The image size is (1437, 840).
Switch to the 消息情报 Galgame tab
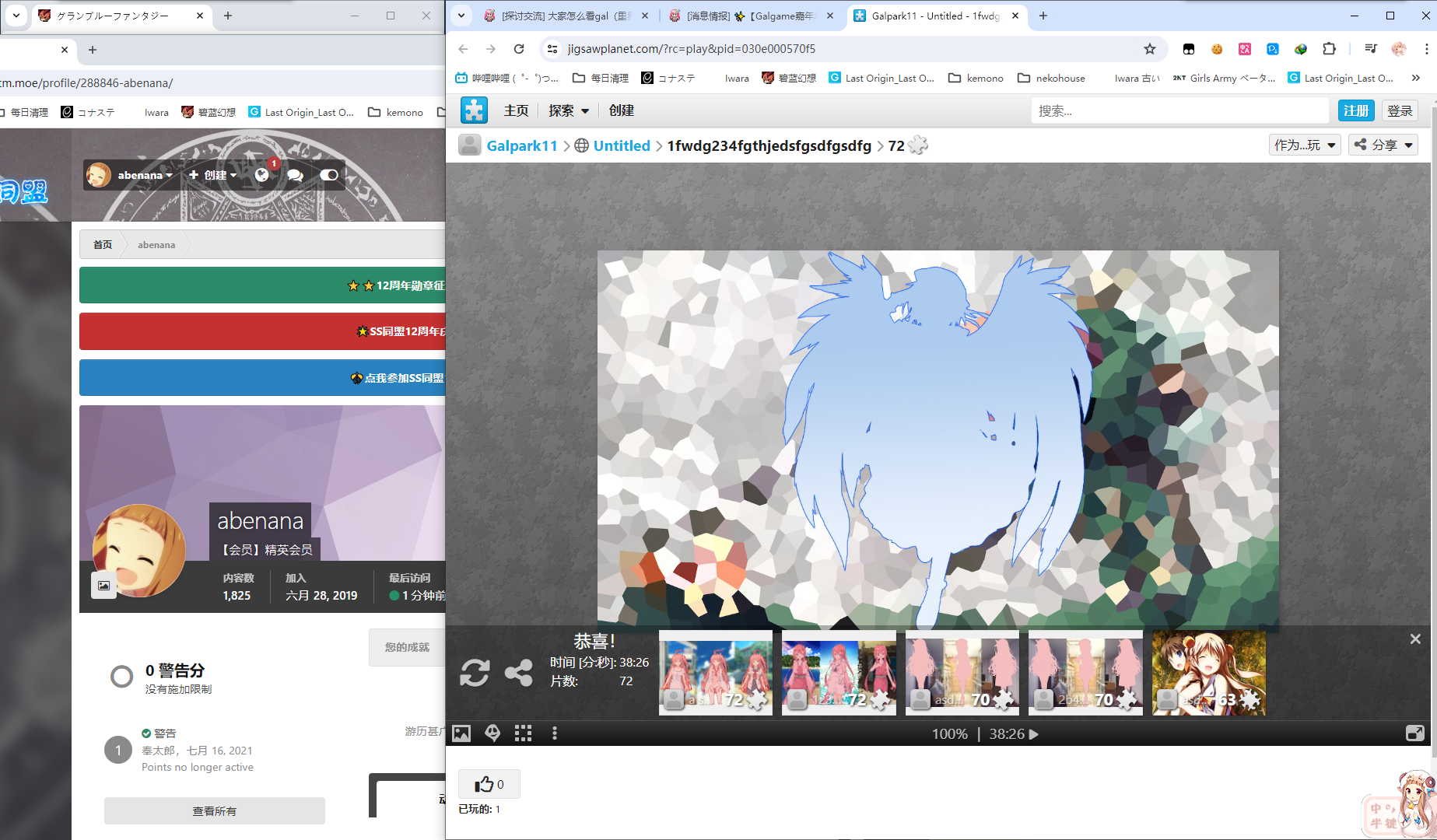752,16
